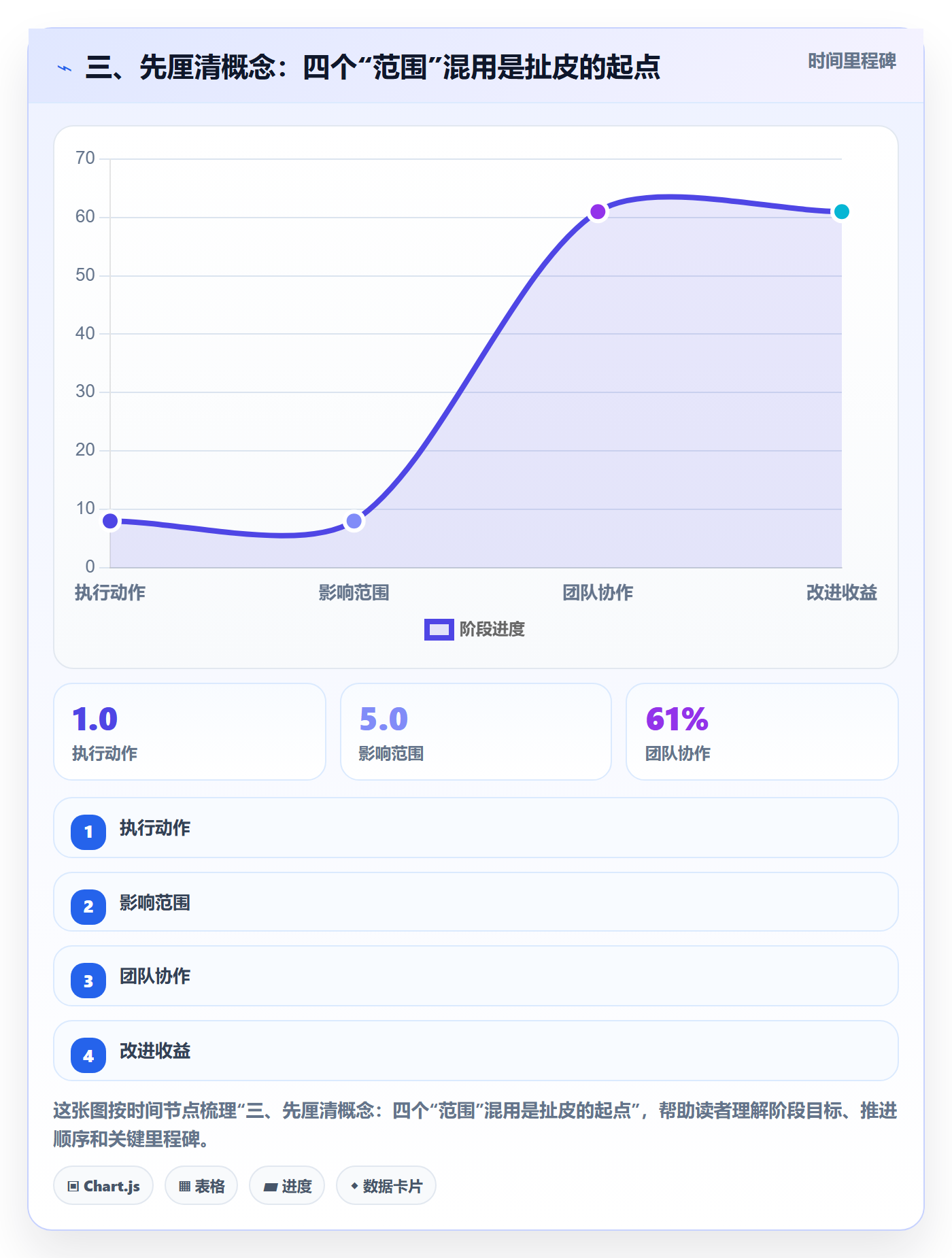Select the 执行动作 step row text
The image size is (952, 1258).
coord(155,828)
